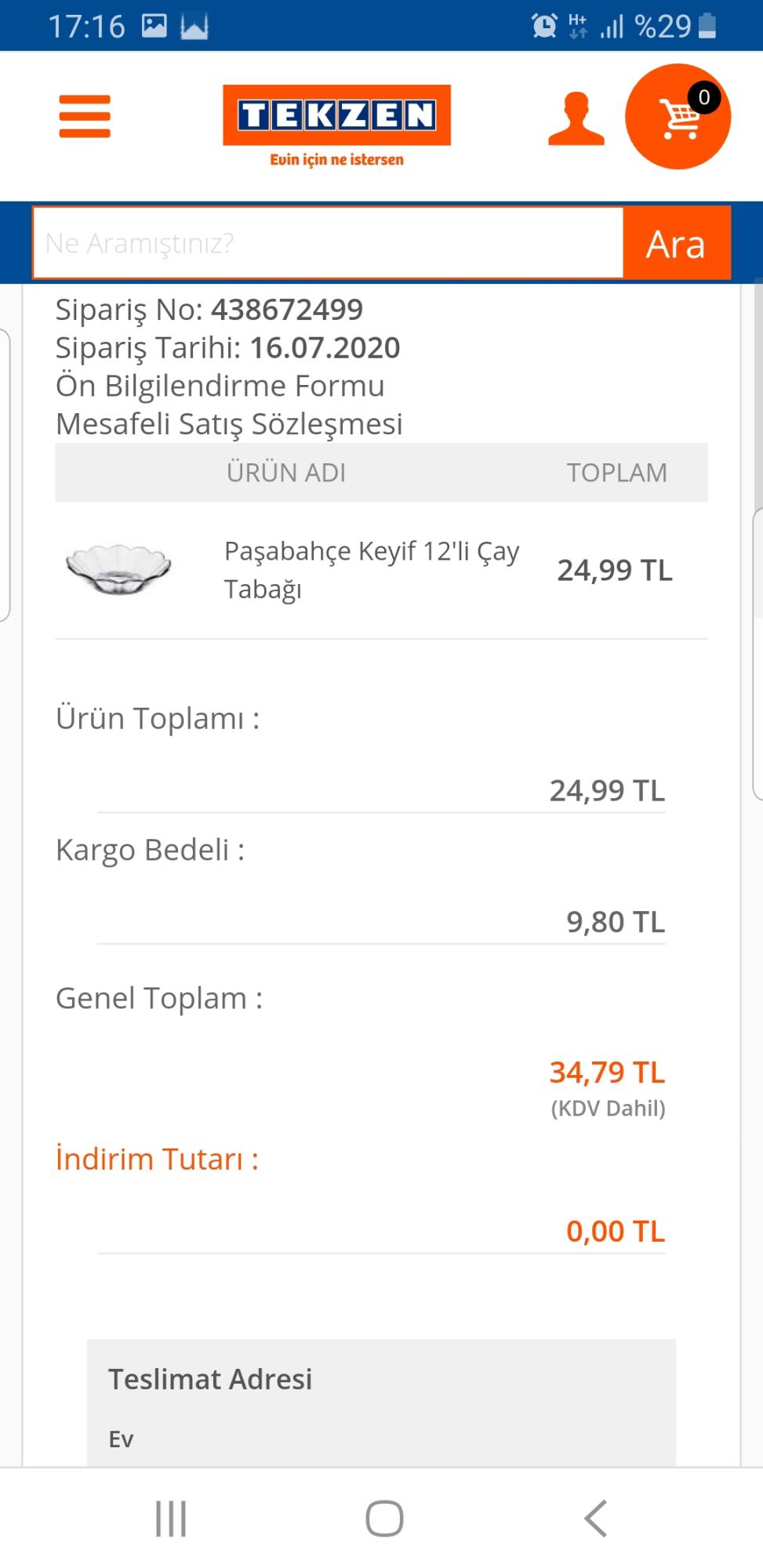This screenshot has width=763, height=1568.
Task: Focus the 'Ne Aramıştınız?' search field
Action: point(328,244)
